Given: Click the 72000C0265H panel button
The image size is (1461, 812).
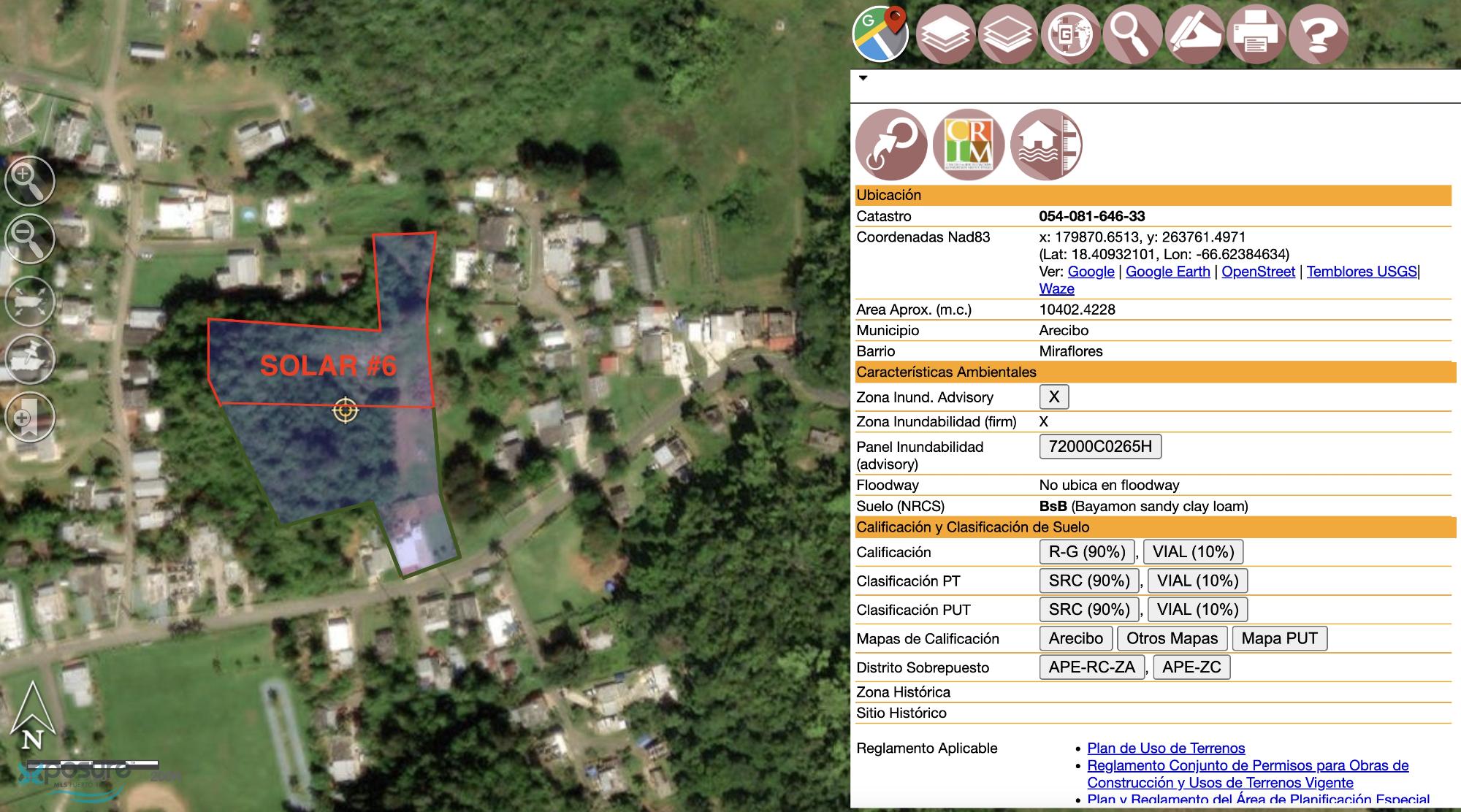Looking at the screenshot, I should coord(1099,447).
